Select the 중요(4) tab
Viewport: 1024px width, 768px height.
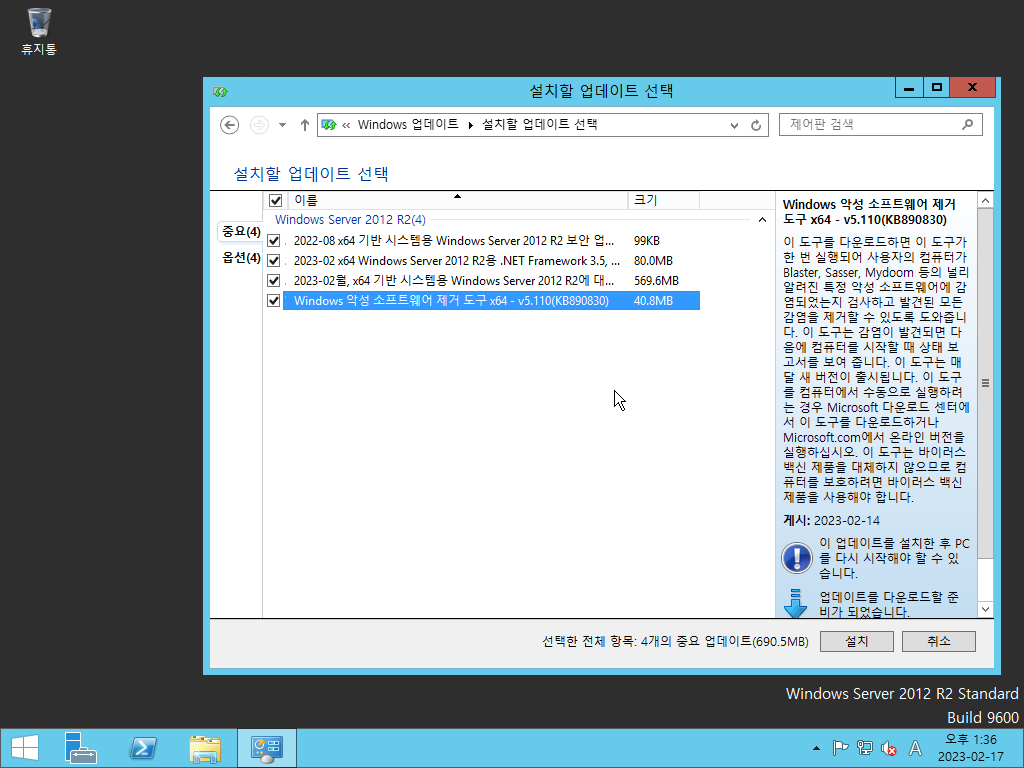tap(241, 231)
